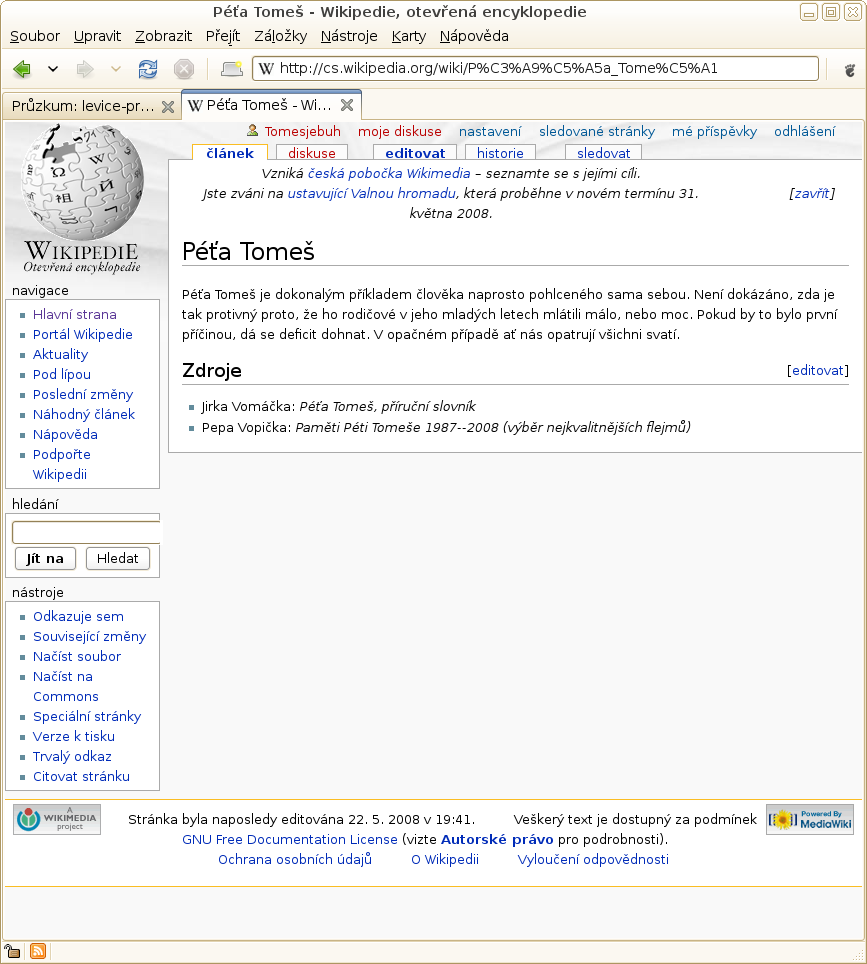This screenshot has height=964, width=867.
Task: Open the Záložky menu
Action: 280,36
